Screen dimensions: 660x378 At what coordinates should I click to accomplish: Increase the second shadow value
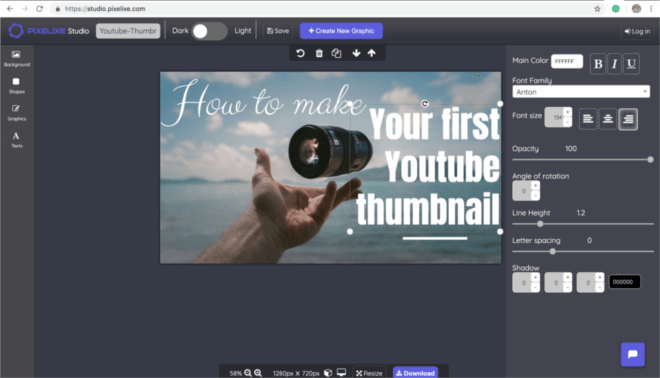567,277
